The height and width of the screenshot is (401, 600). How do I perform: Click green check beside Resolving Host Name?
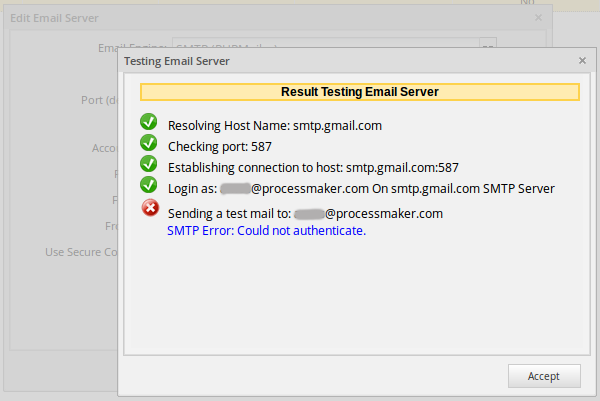pyautogui.click(x=149, y=123)
